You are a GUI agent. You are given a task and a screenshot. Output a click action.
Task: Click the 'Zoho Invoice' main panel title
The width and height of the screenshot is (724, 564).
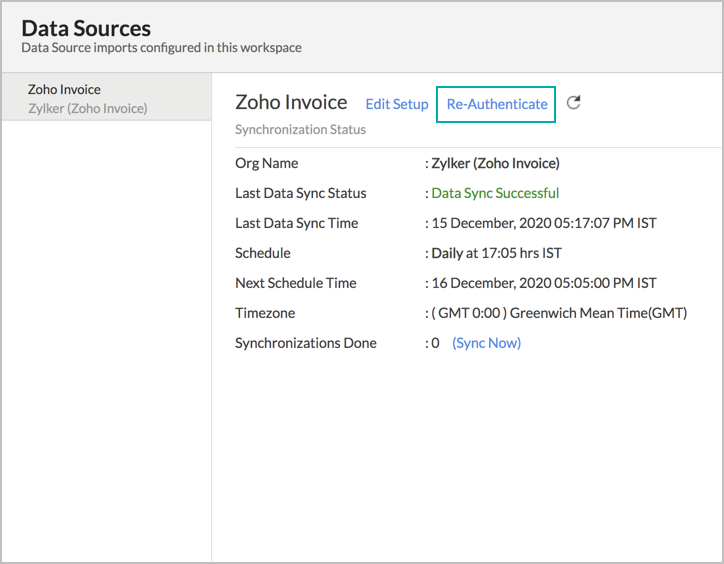[x=291, y=102]
